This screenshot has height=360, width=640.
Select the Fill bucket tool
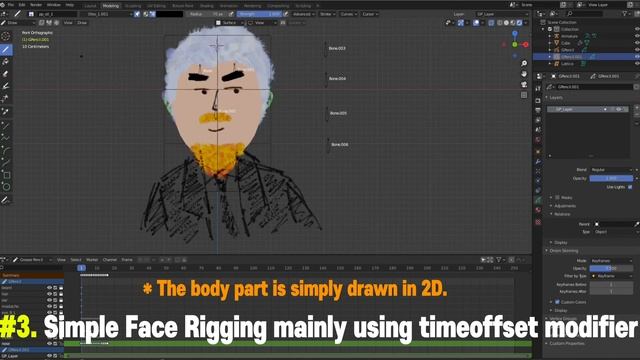(x=6, y=62)
